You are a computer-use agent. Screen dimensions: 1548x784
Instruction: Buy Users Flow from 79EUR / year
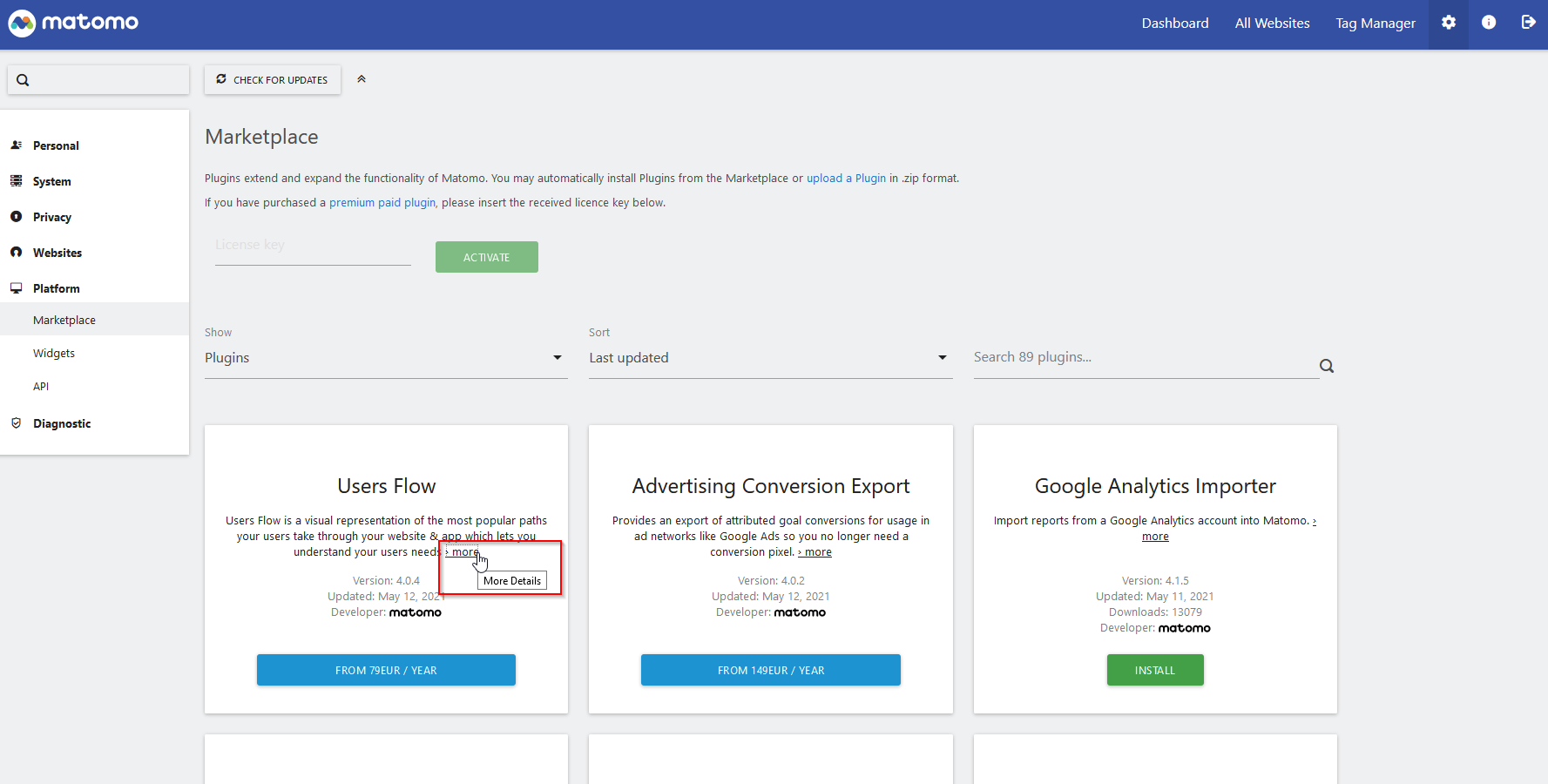click(386, 670)
